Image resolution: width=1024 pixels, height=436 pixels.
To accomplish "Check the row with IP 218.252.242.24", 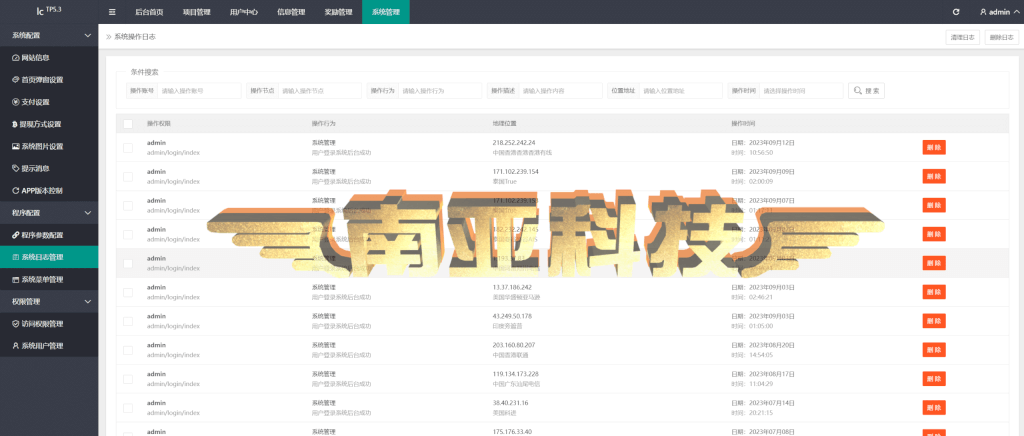I will tap(127, 148).
